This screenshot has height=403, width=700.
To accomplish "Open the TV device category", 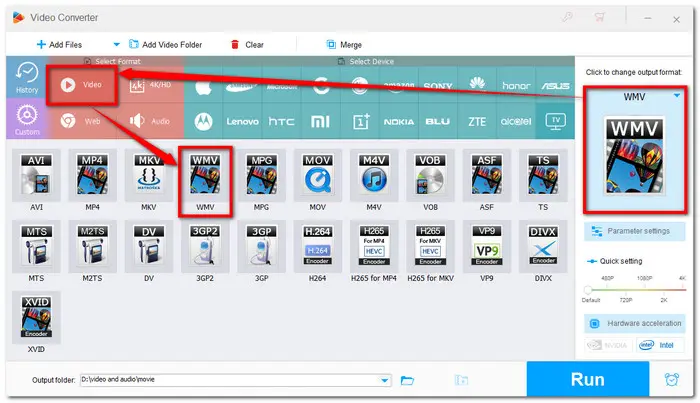I will click(x=555, y=121).
